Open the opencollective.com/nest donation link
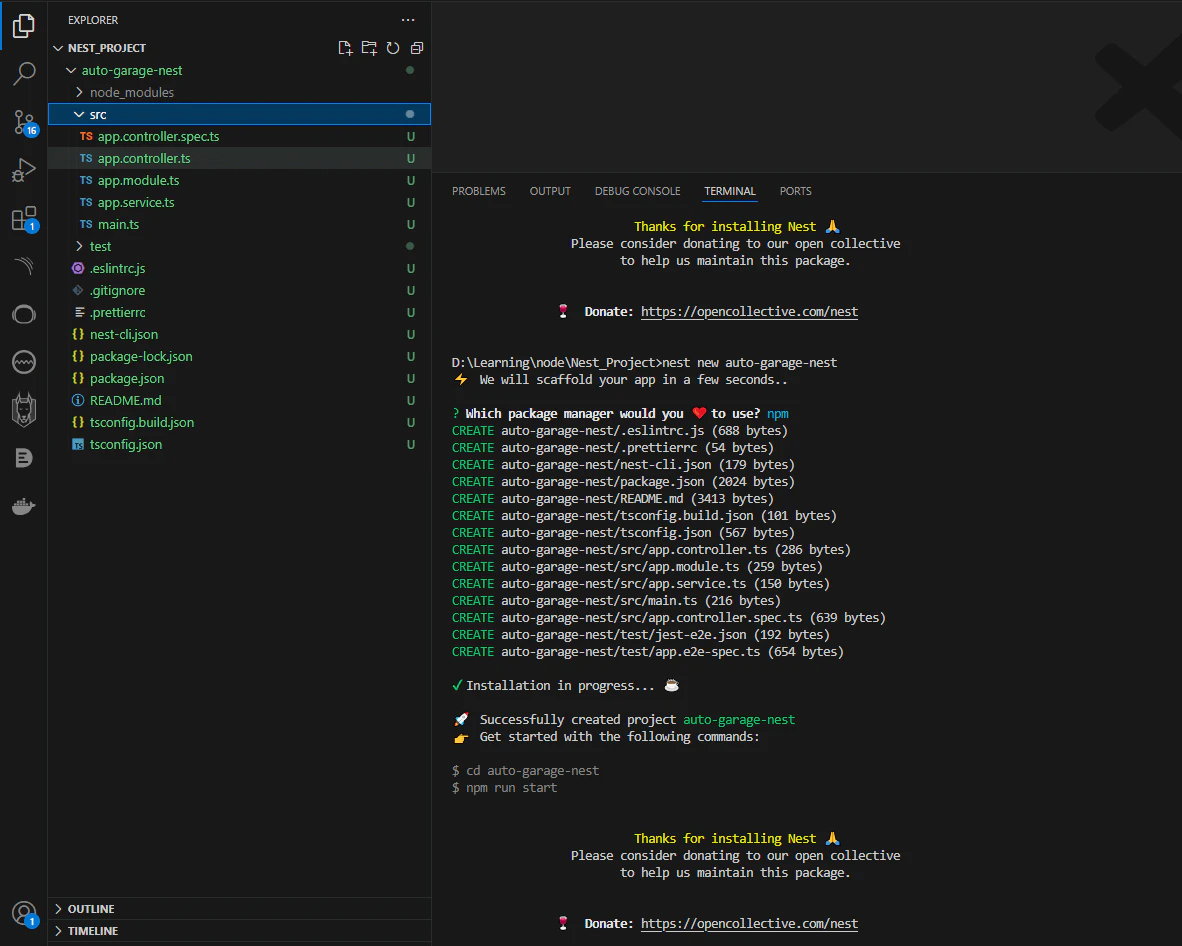Screen dimensions: 1182x946 (x=748, y=311)
